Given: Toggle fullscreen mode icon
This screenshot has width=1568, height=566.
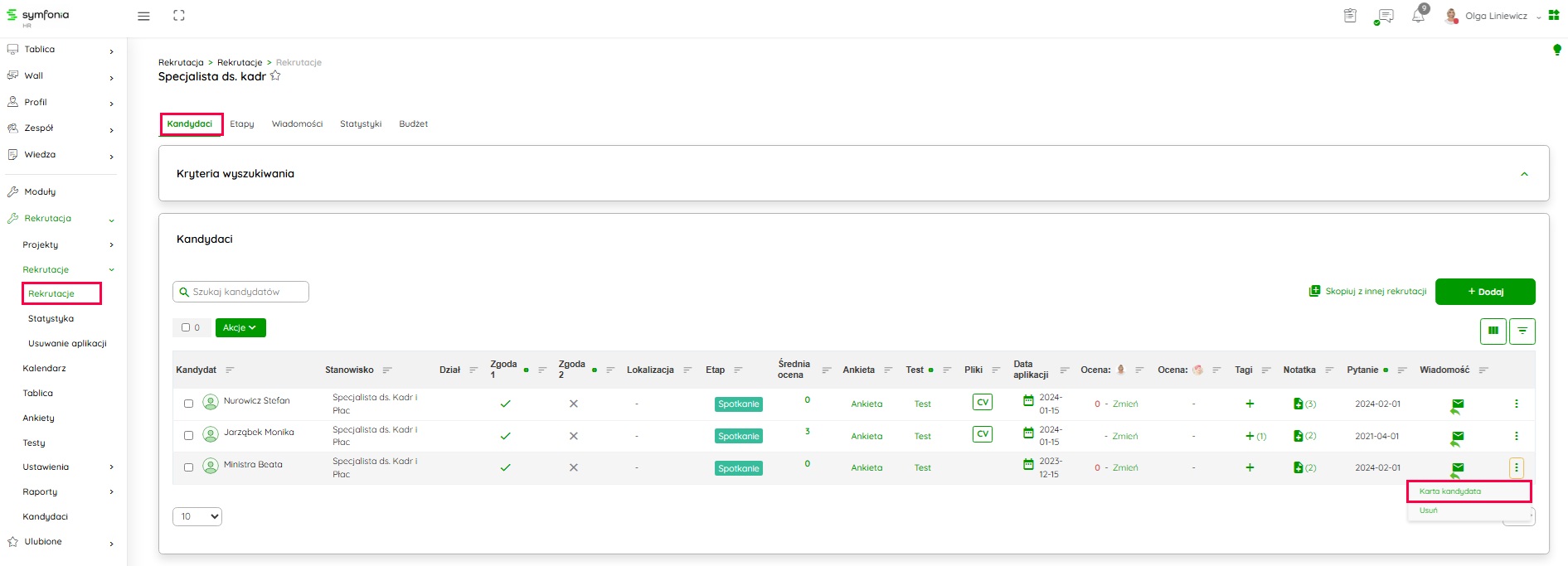Looking at the screenshot, I should point(179,16).
